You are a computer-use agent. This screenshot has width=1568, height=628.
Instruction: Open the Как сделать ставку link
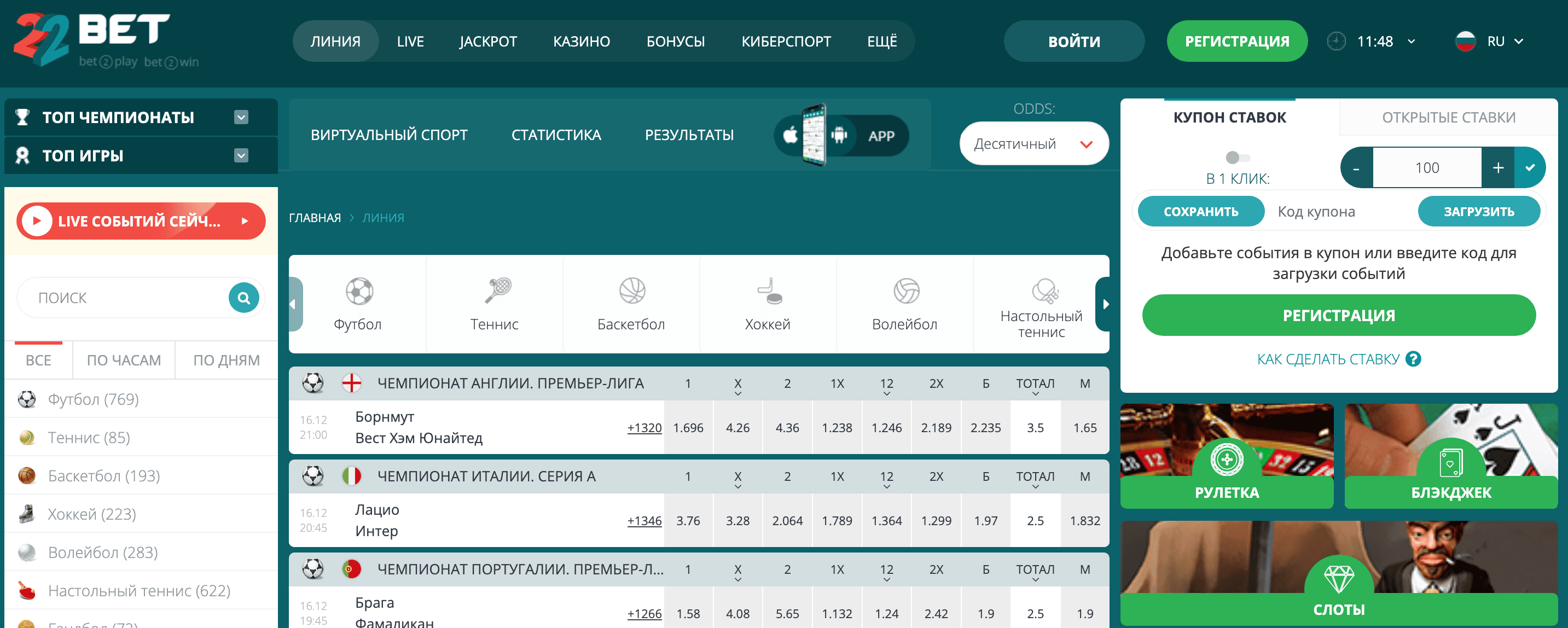(1328, 359)
